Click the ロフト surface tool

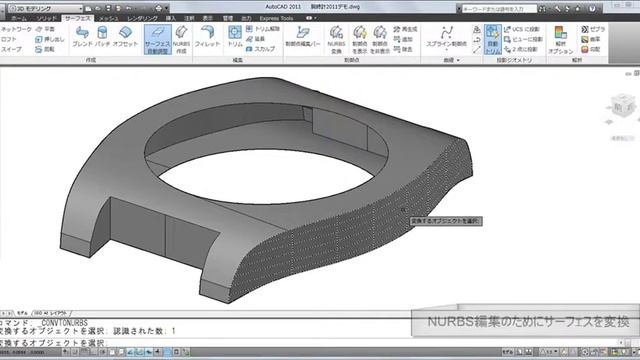(x=9, y=39)
